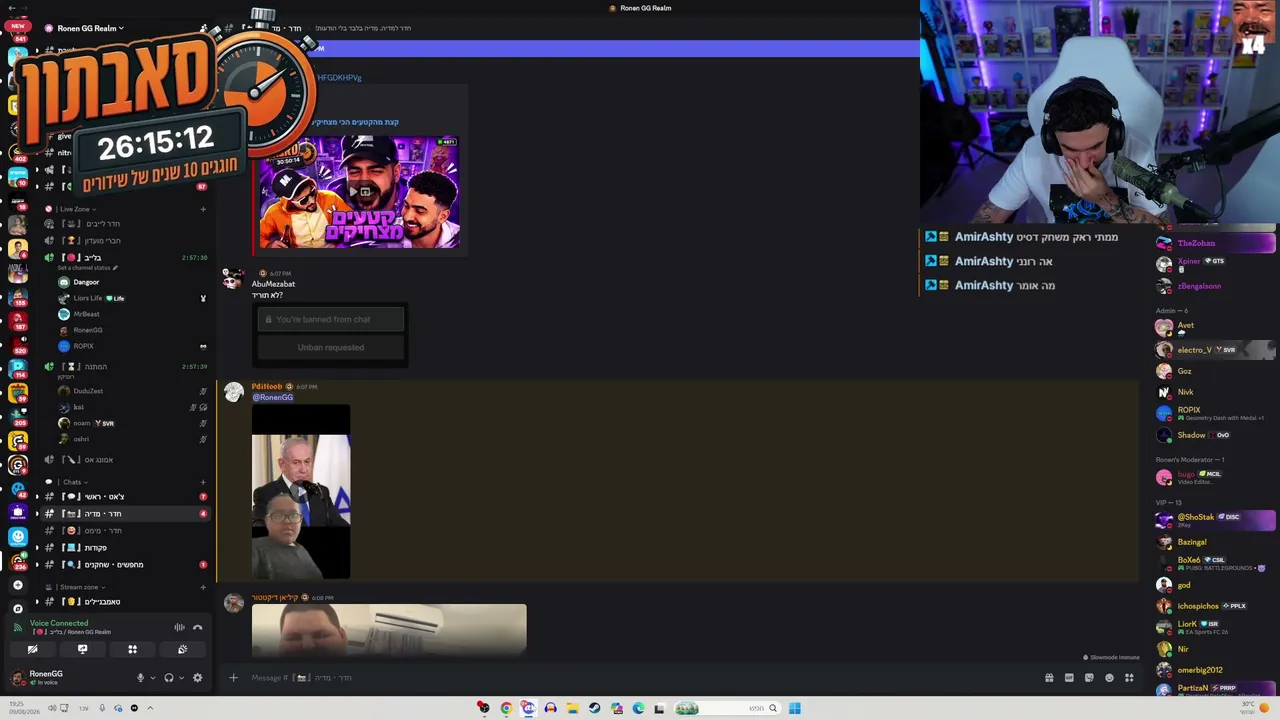Open the HFGDKHPVg link
Viewport: 1280px width, 720px height.
[x=339, y=78]
